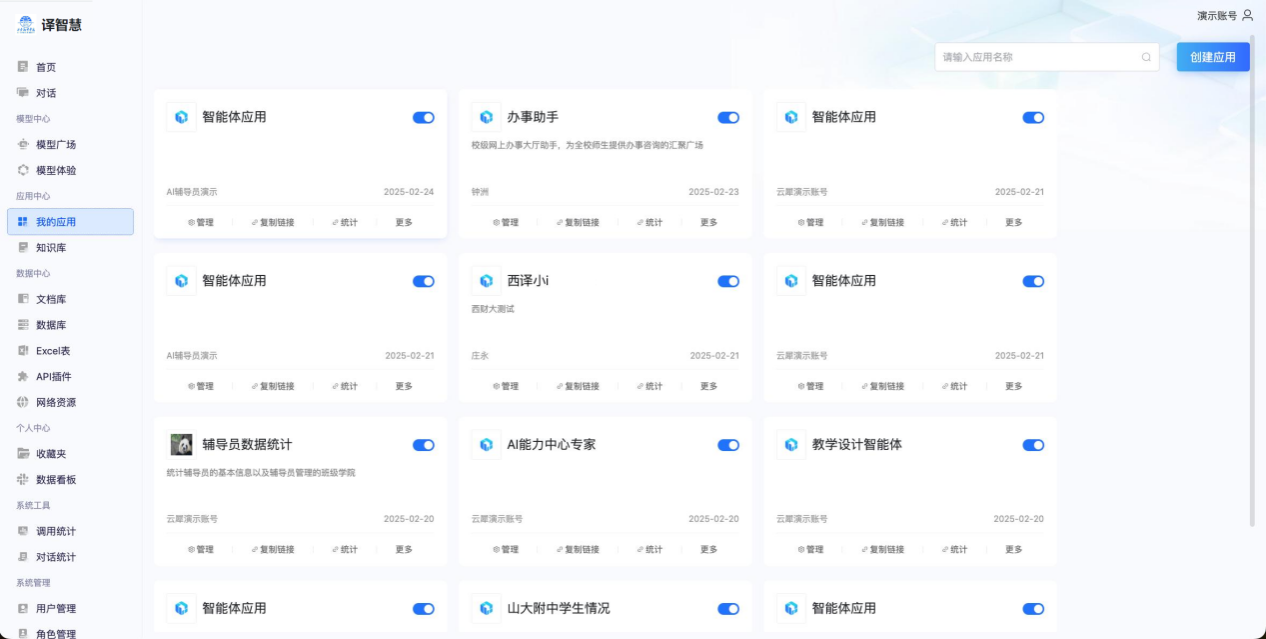Open 更多 on the AI能力中心专家 card
Screen dimensions: 1266x639
click(x=709, y=550)
